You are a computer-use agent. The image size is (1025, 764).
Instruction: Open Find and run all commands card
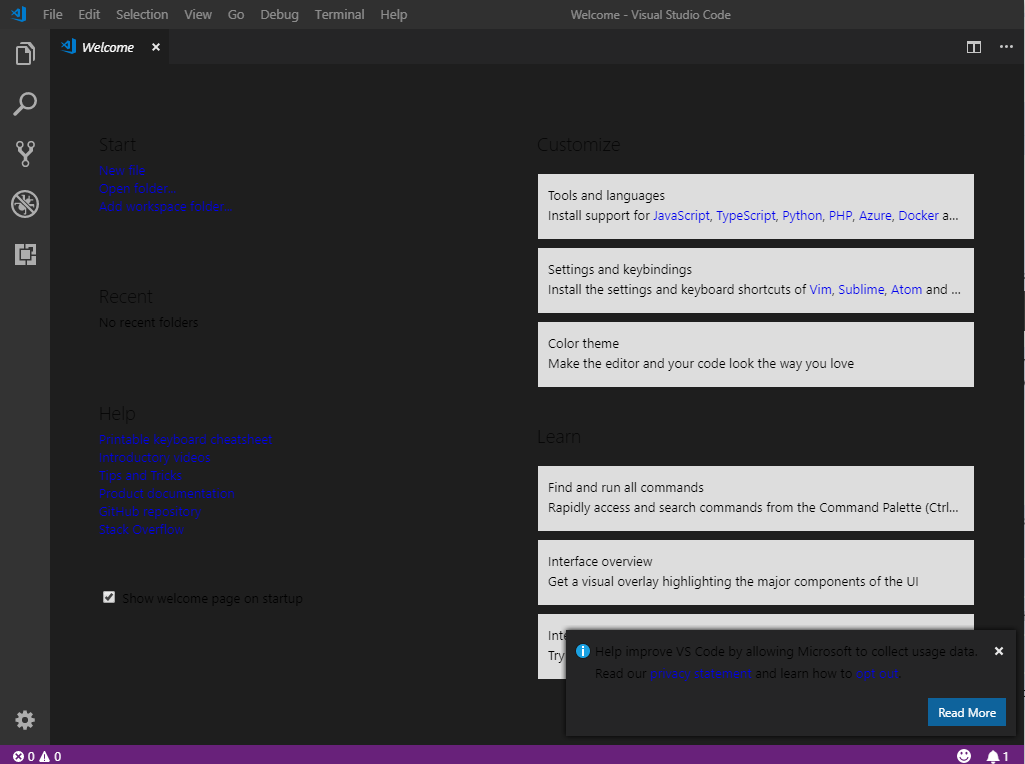[x=756, y=498]
